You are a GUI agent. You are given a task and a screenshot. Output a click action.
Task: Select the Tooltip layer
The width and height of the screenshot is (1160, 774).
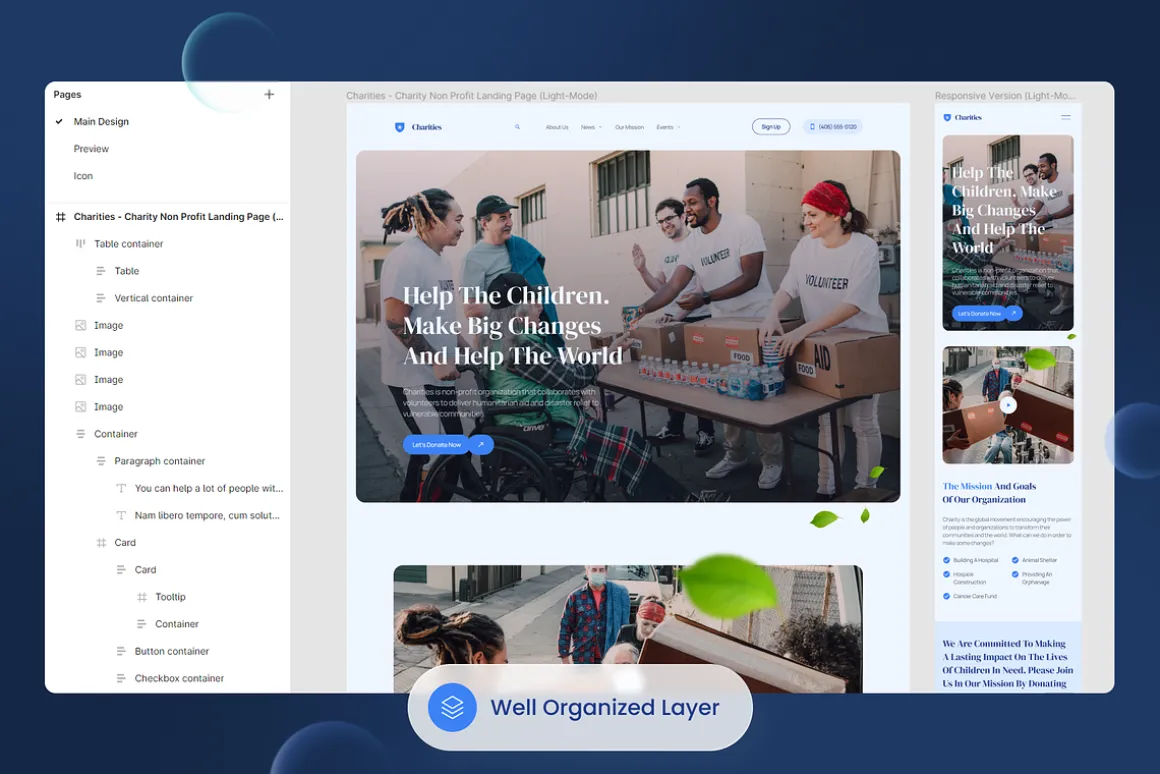click(170, 596)
